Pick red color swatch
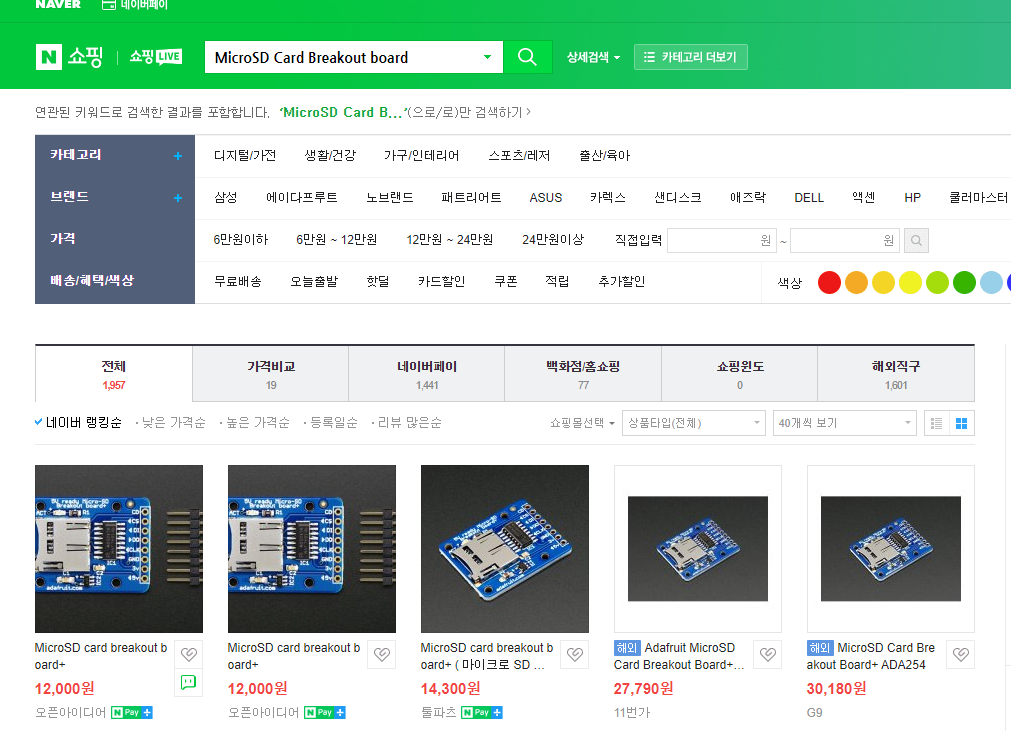 pos(829,282)
